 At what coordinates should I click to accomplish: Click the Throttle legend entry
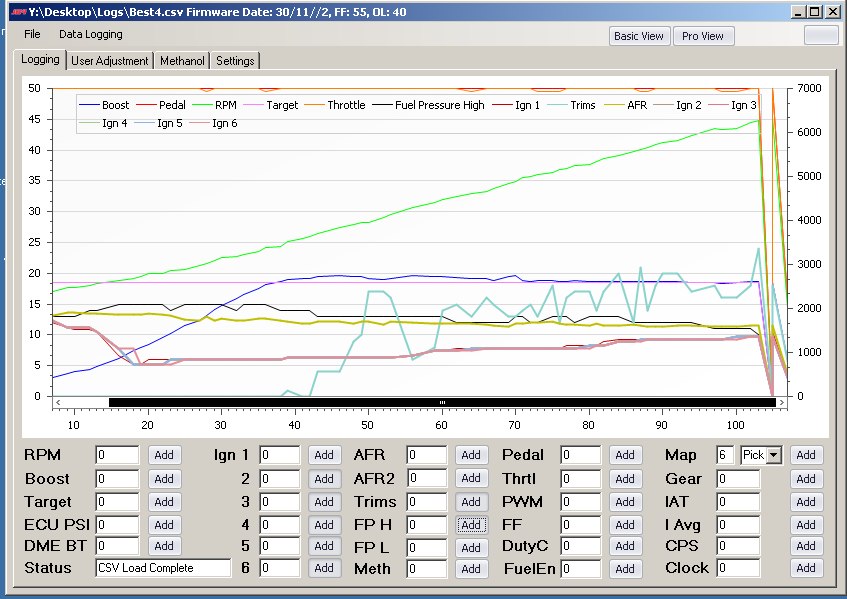point(335,105)
